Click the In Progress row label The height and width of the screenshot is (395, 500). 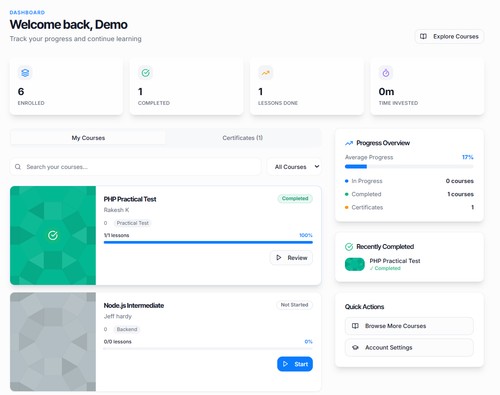(367, 181)
